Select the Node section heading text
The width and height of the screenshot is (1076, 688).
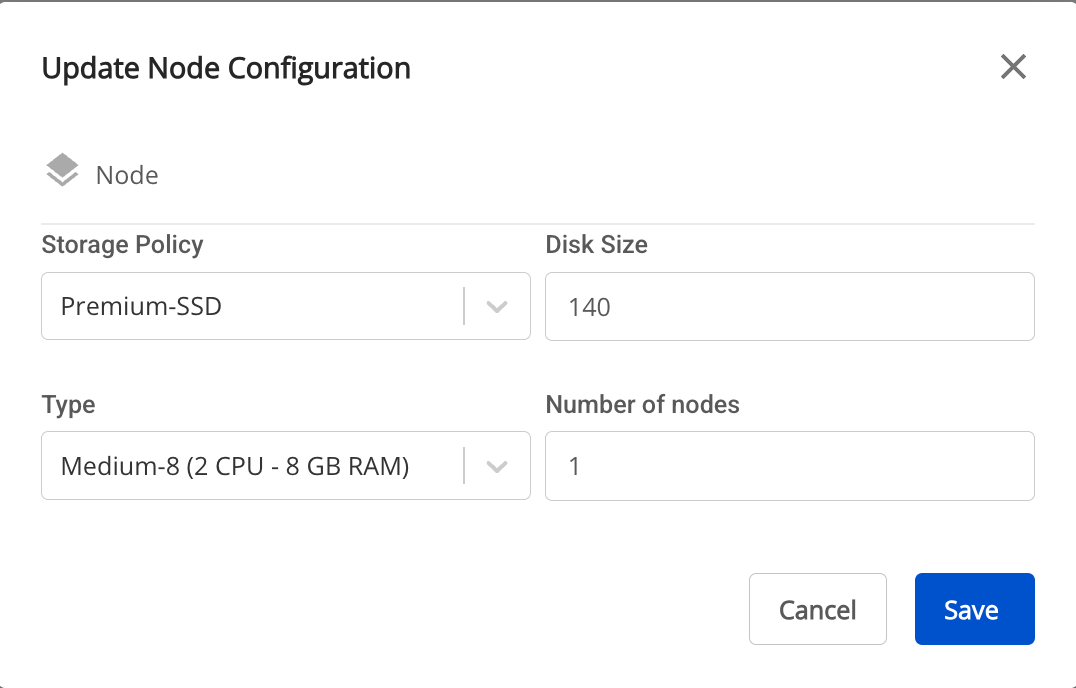[x=127, y=176]
